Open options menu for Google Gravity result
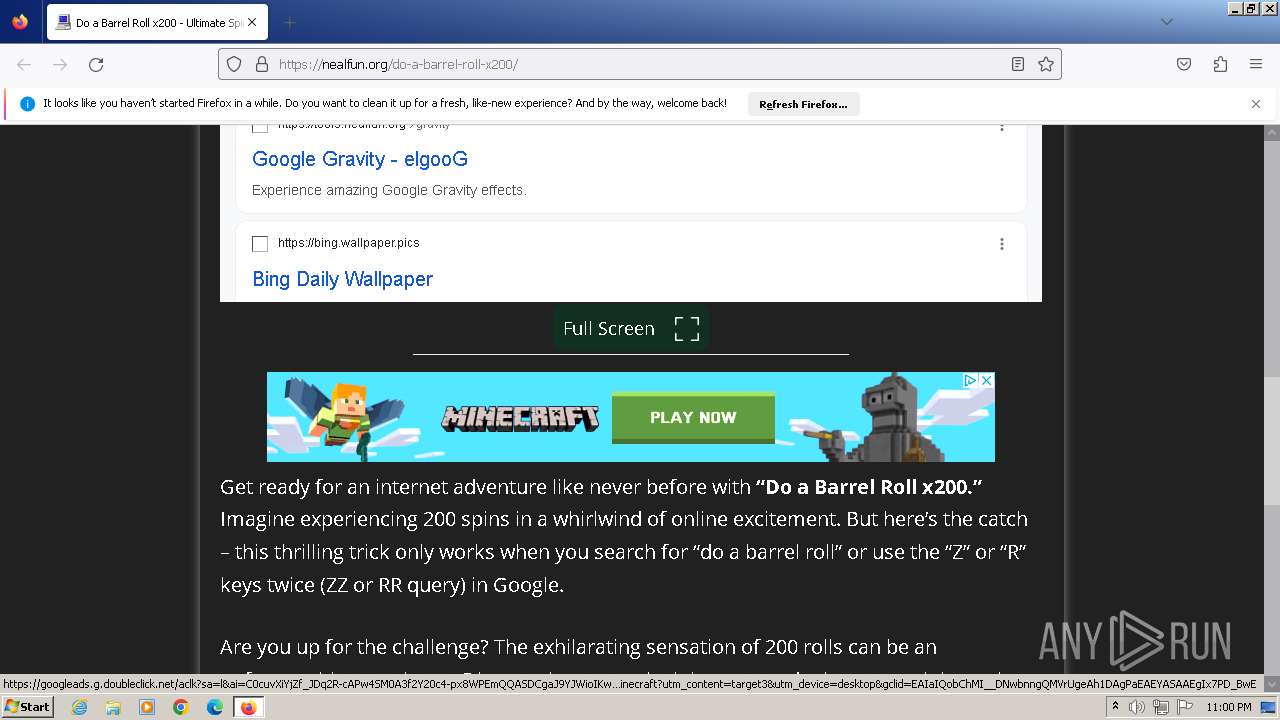Screen dimensions: 1280x720 [x=1002, y=128]
